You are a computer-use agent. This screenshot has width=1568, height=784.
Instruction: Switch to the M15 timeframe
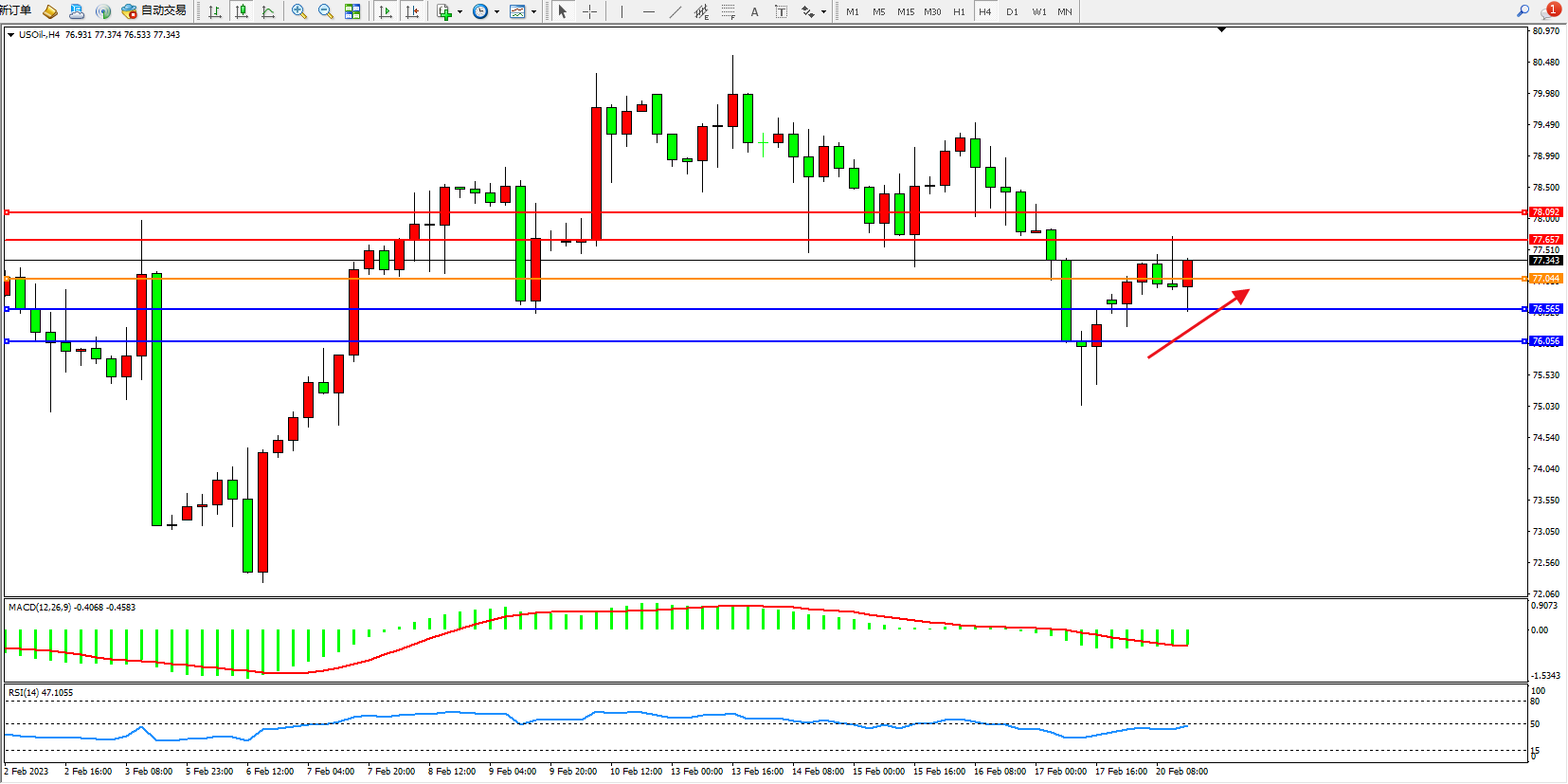pyautogui.click(x=906, y=11)
